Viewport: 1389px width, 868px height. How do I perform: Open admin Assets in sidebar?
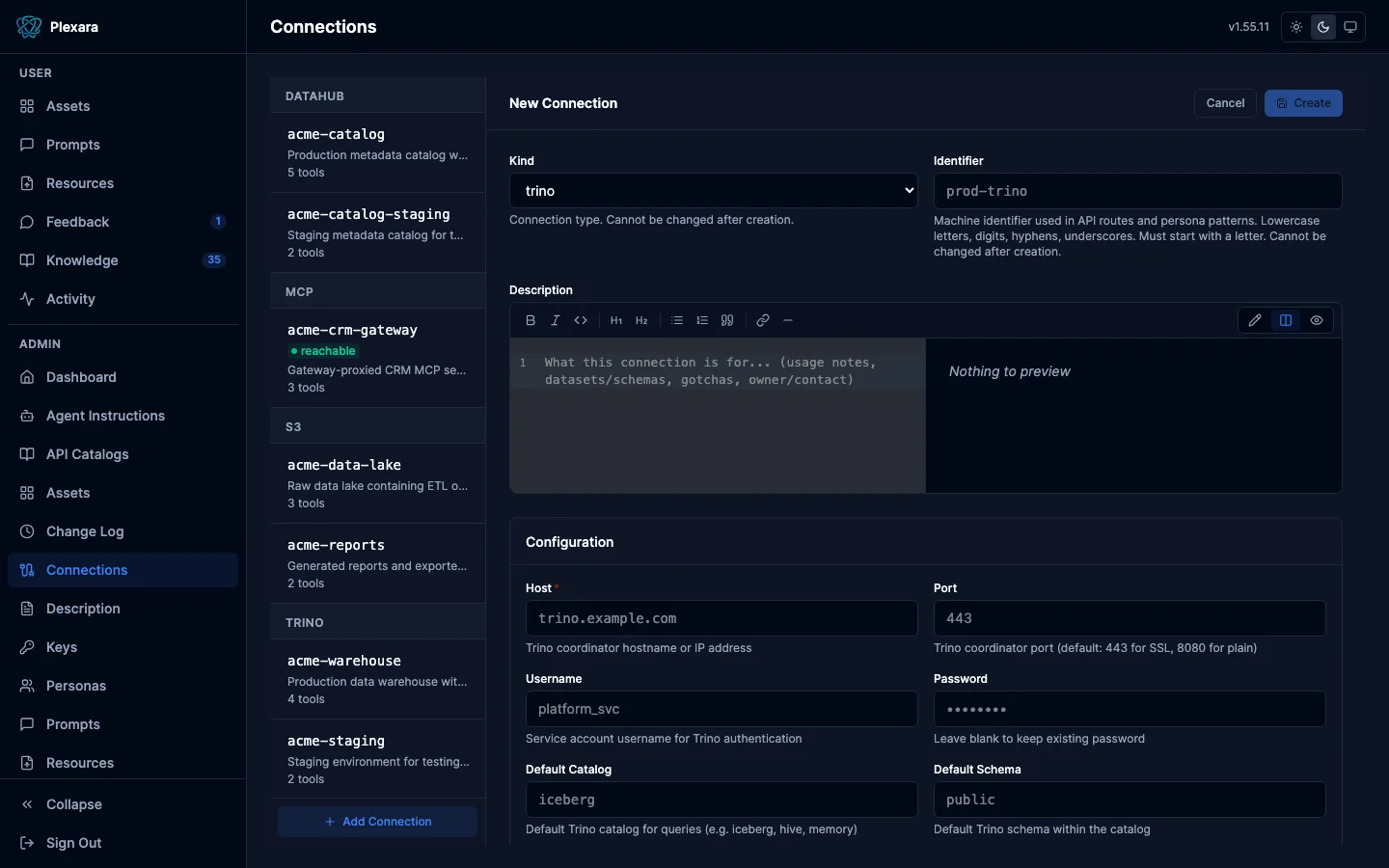pyautogui.click(x=123, y=493)
